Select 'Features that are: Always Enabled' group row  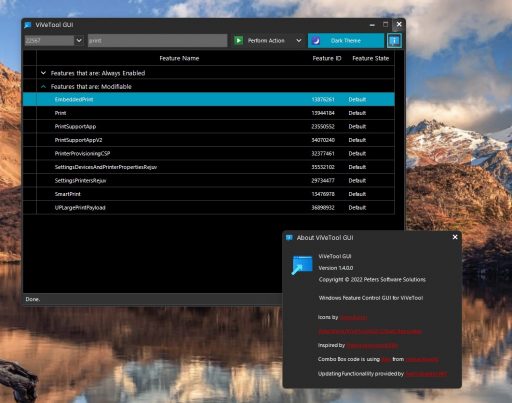pos(209,73)
